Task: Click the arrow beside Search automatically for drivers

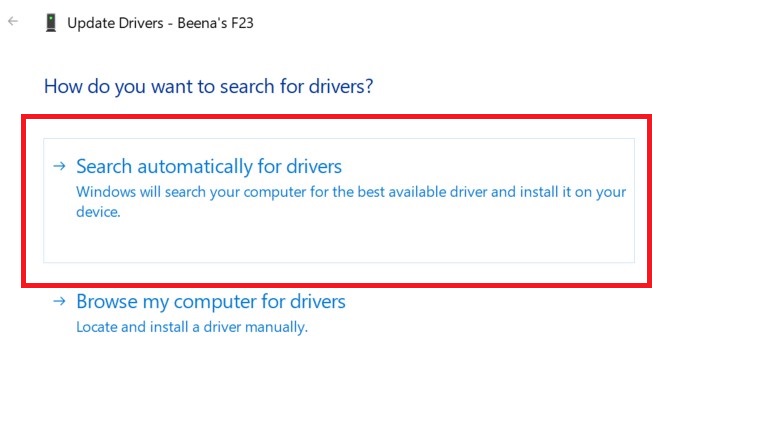Action: 60,166
